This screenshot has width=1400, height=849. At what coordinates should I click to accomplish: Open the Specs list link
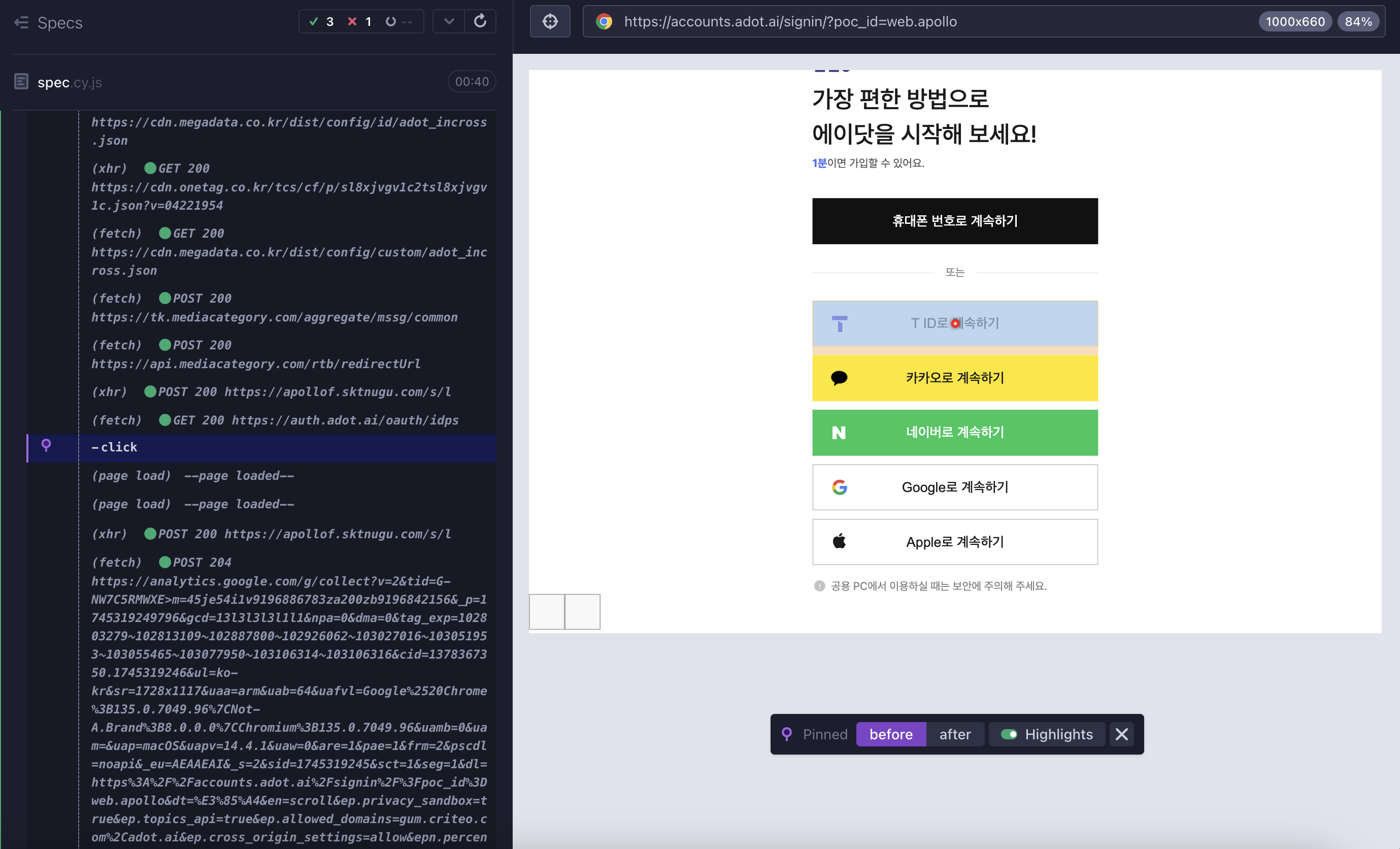pyautogui.click(x=60, y=23)
